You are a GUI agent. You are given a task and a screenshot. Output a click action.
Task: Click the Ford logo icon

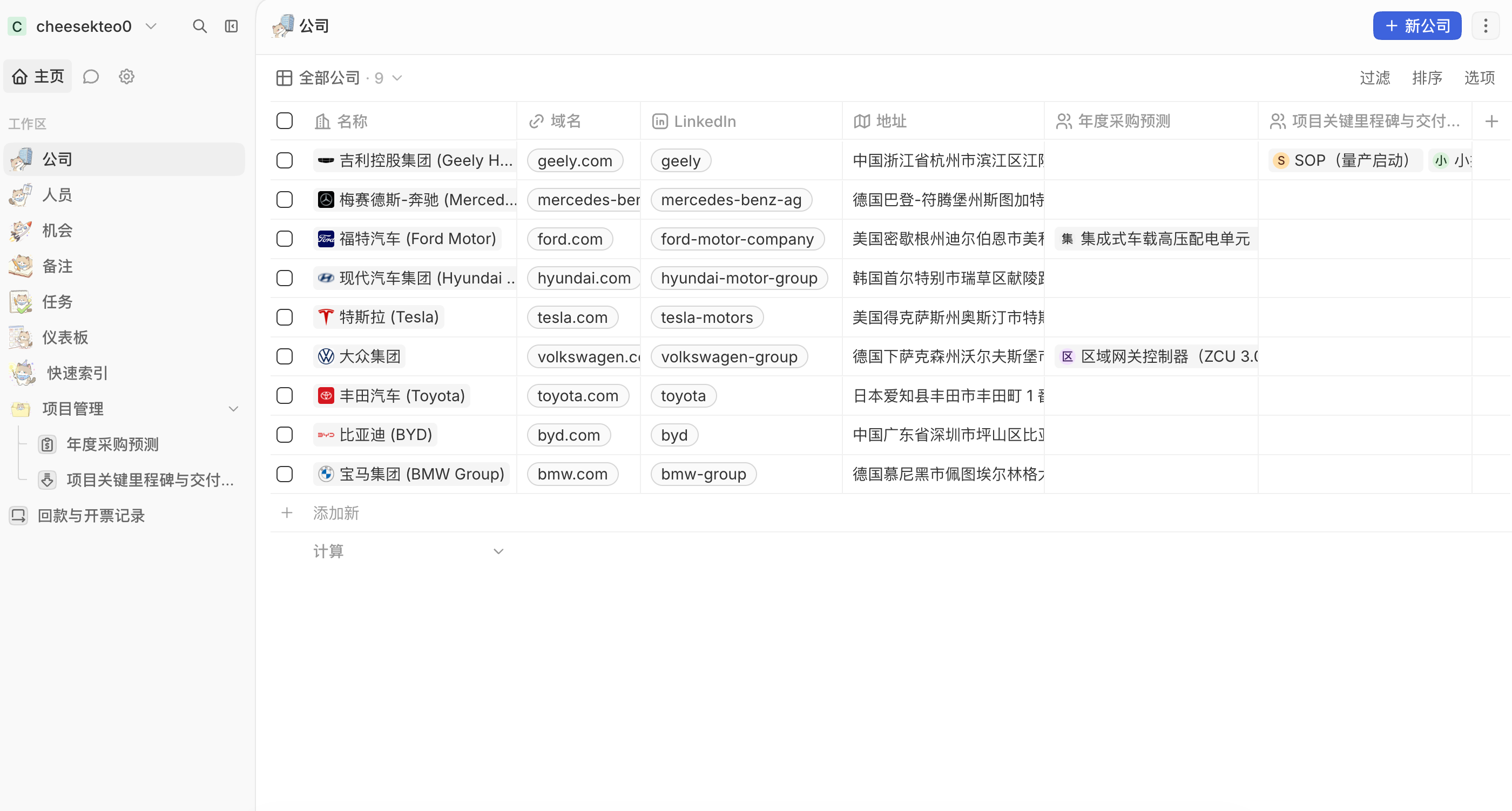tap(326, 239)
